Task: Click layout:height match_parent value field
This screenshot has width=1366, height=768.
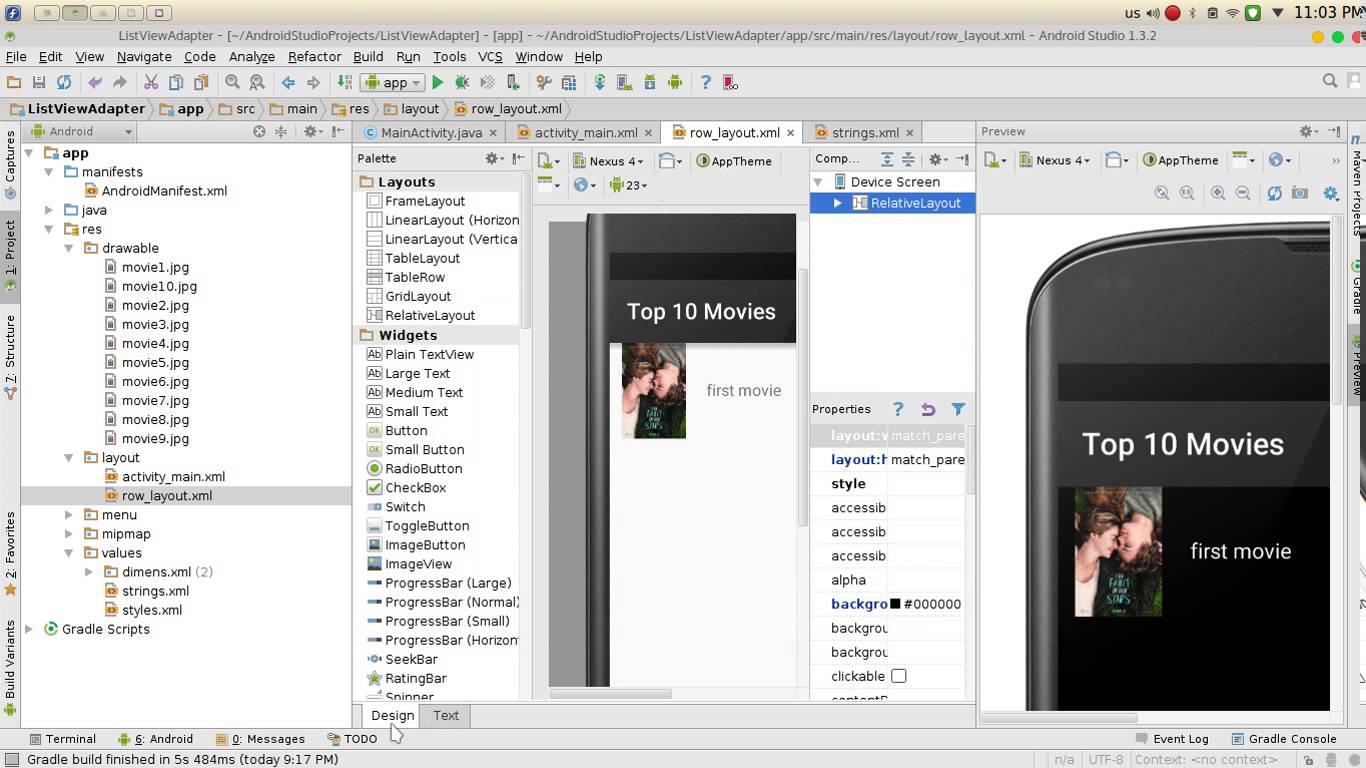Action: [x=927, y=460]
